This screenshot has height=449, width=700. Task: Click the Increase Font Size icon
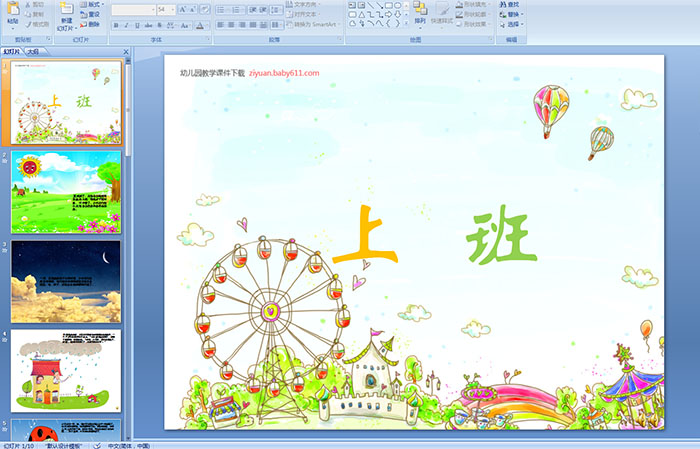(x=181, y=9)
